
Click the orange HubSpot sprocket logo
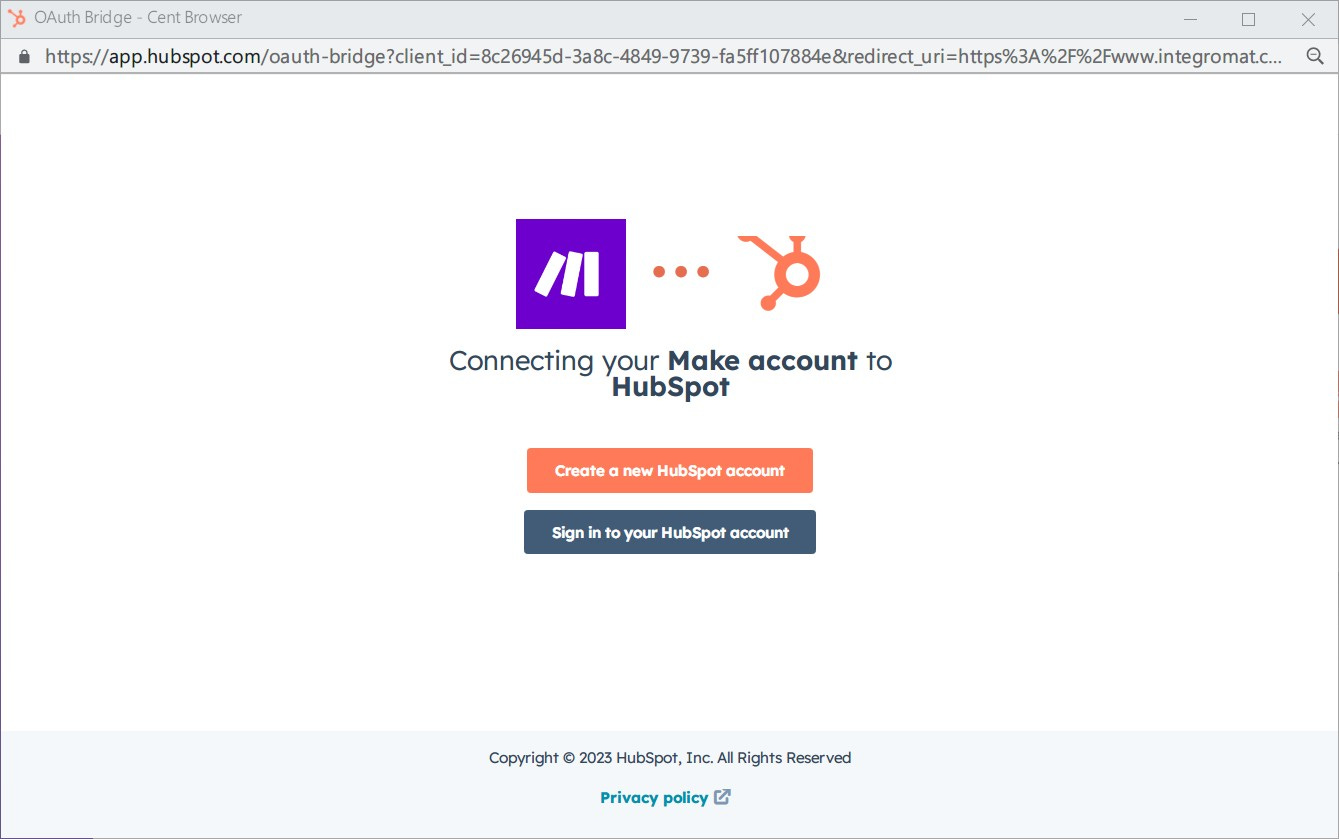(780, 272)
